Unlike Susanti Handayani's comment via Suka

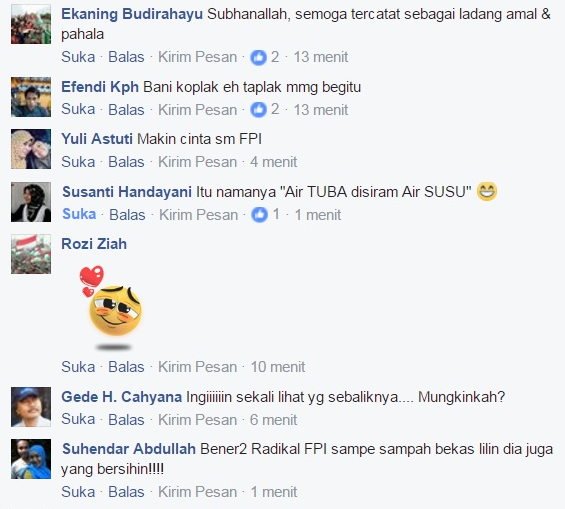coord(79,214)
